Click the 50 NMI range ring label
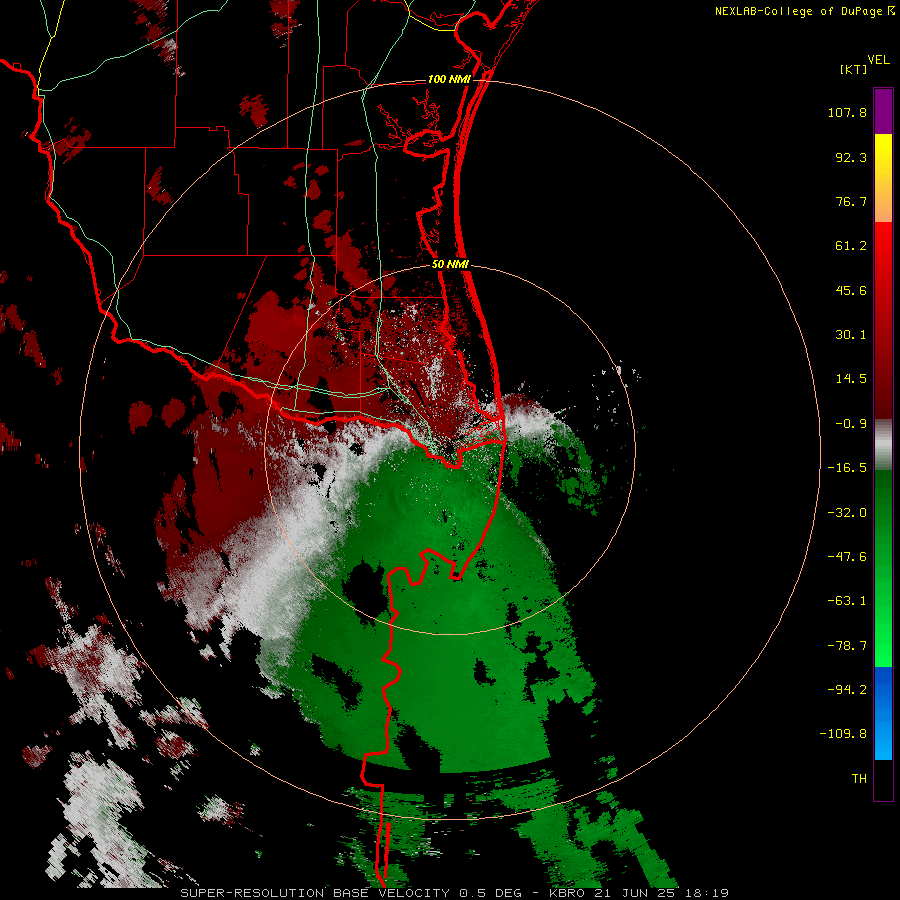The image size is (900, 900). tap(450, 265)
